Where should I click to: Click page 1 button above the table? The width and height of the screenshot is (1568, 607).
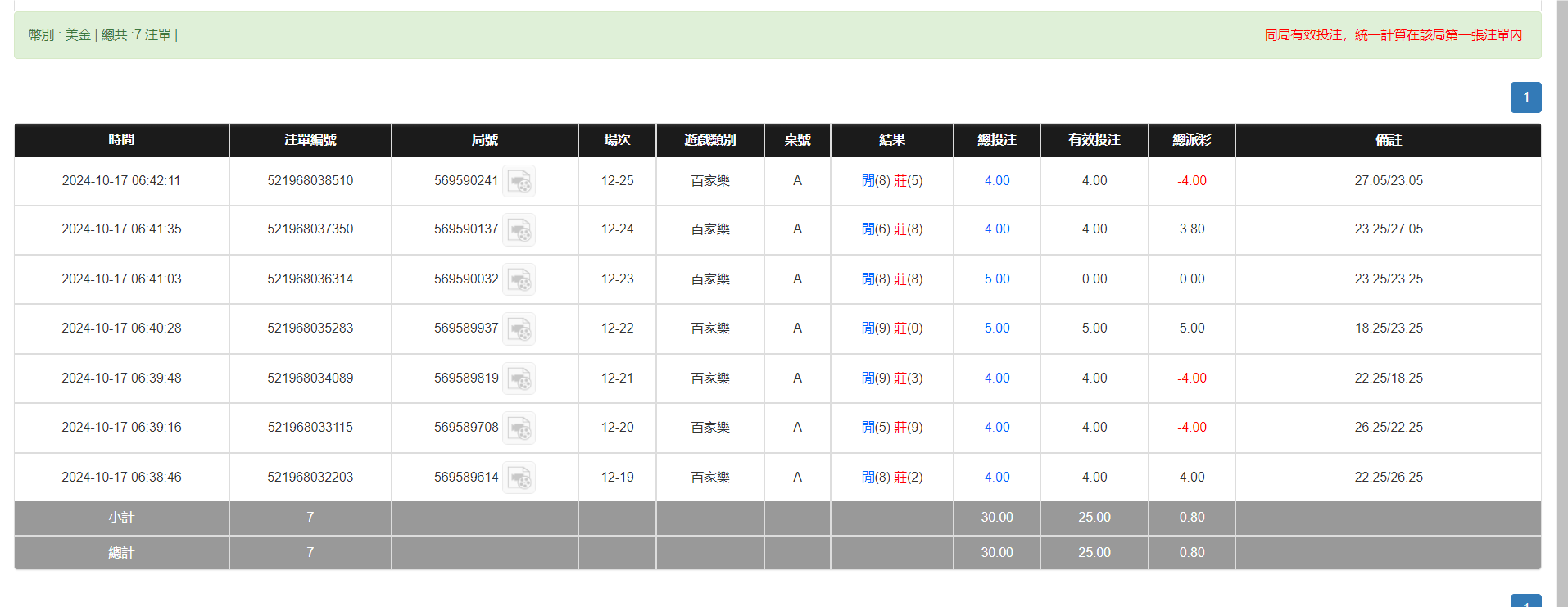[1525, 97]
